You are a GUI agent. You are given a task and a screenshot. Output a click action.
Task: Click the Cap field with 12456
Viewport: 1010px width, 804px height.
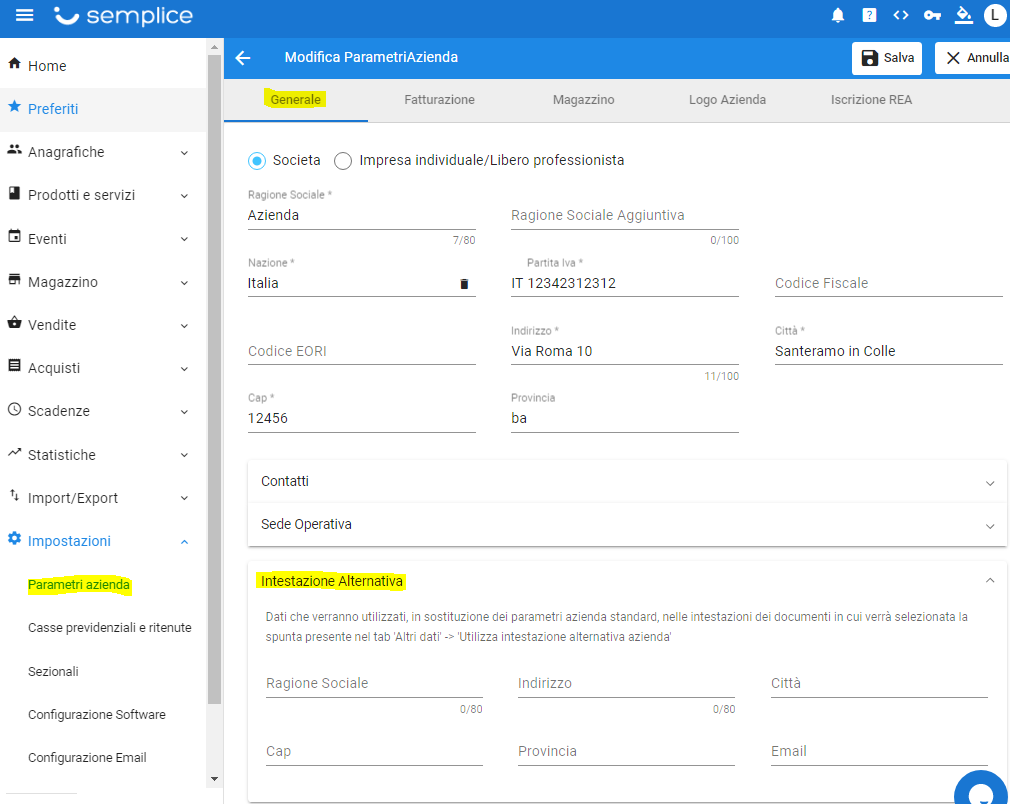361,419
